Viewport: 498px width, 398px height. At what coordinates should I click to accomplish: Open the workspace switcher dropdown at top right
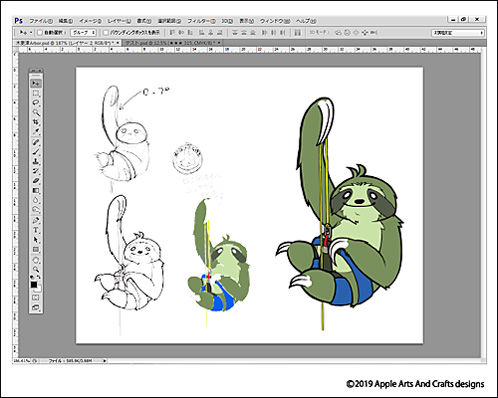458,33
